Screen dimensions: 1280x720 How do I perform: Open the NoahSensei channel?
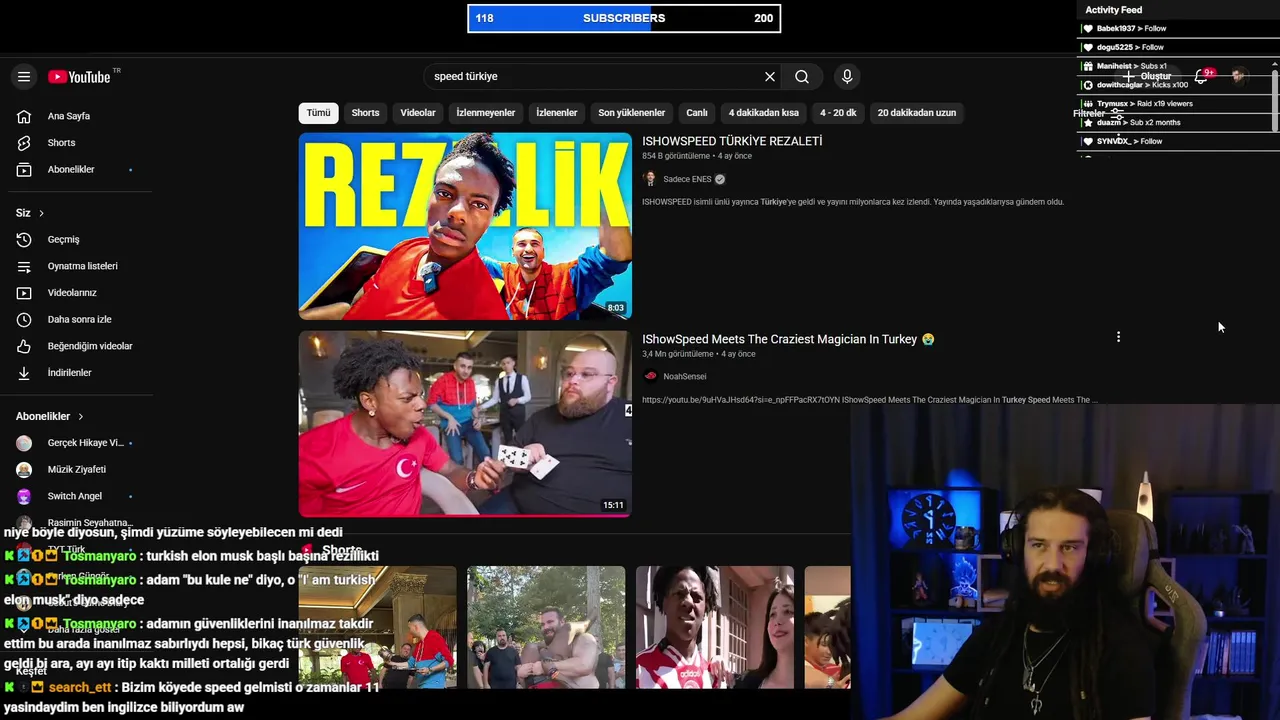685,377
